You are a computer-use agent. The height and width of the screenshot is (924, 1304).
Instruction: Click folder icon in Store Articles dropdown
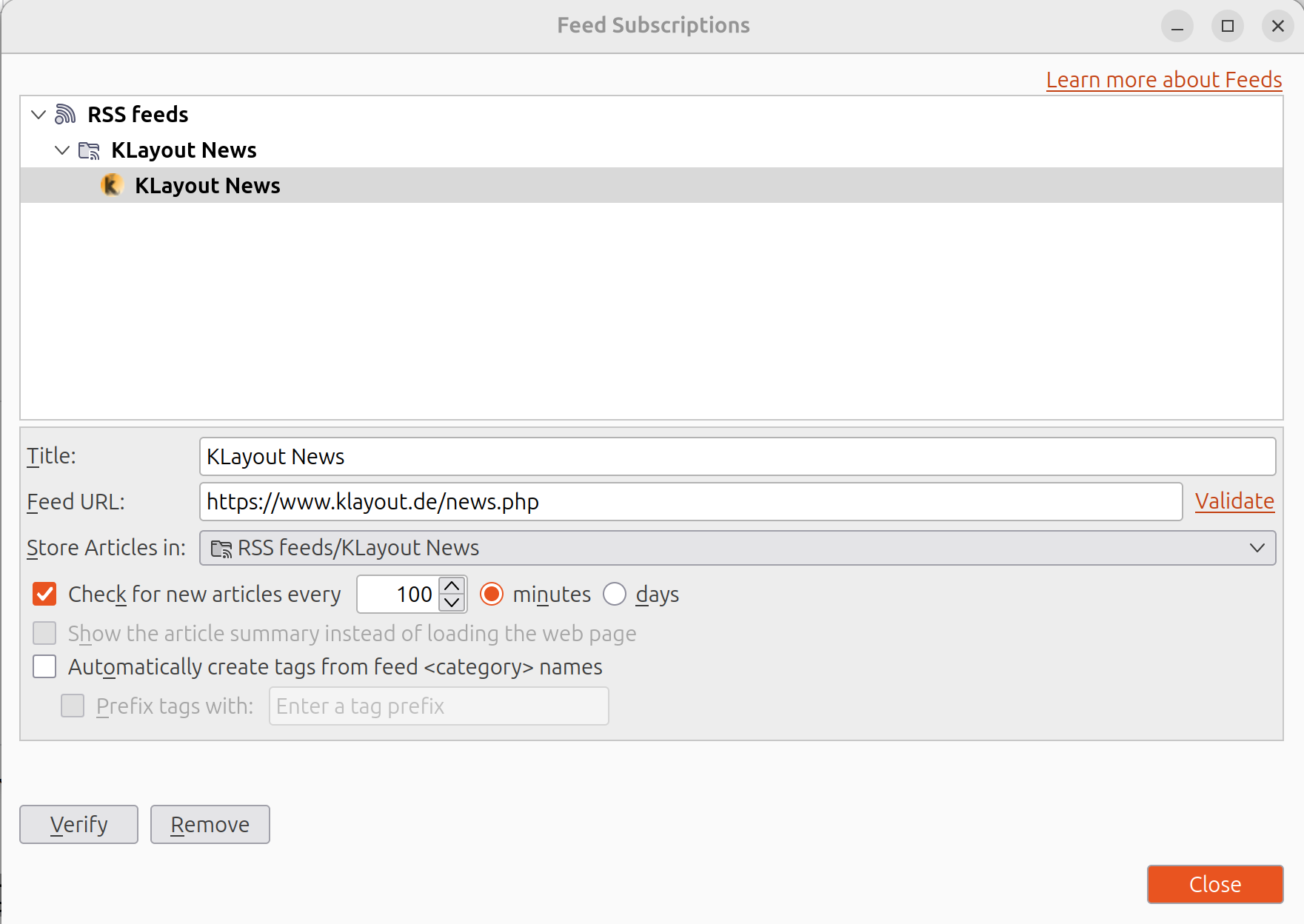click(x=221, y=549)
